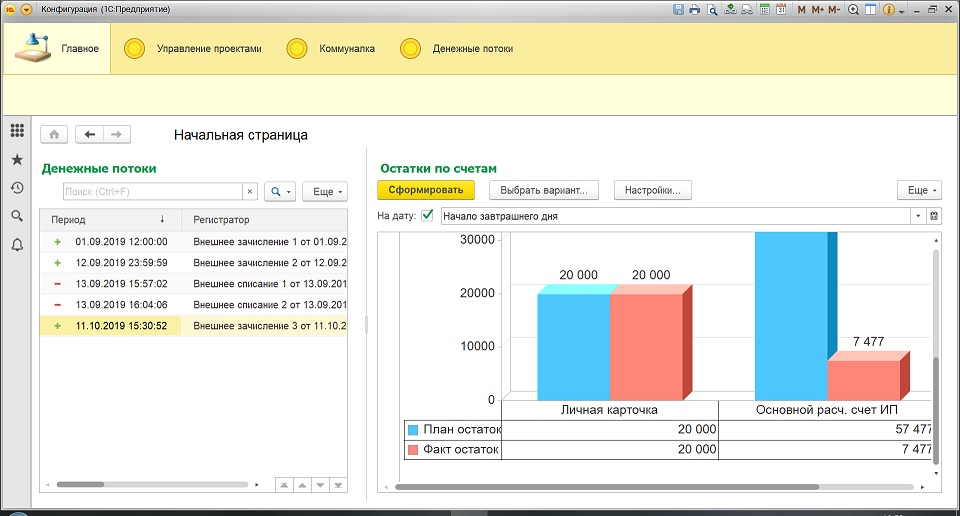Image resolution: width=960 pixels, height=516 pixels.
Task: Go back with left arrow button
Action: pyautogui.click(x=89, y=134)
